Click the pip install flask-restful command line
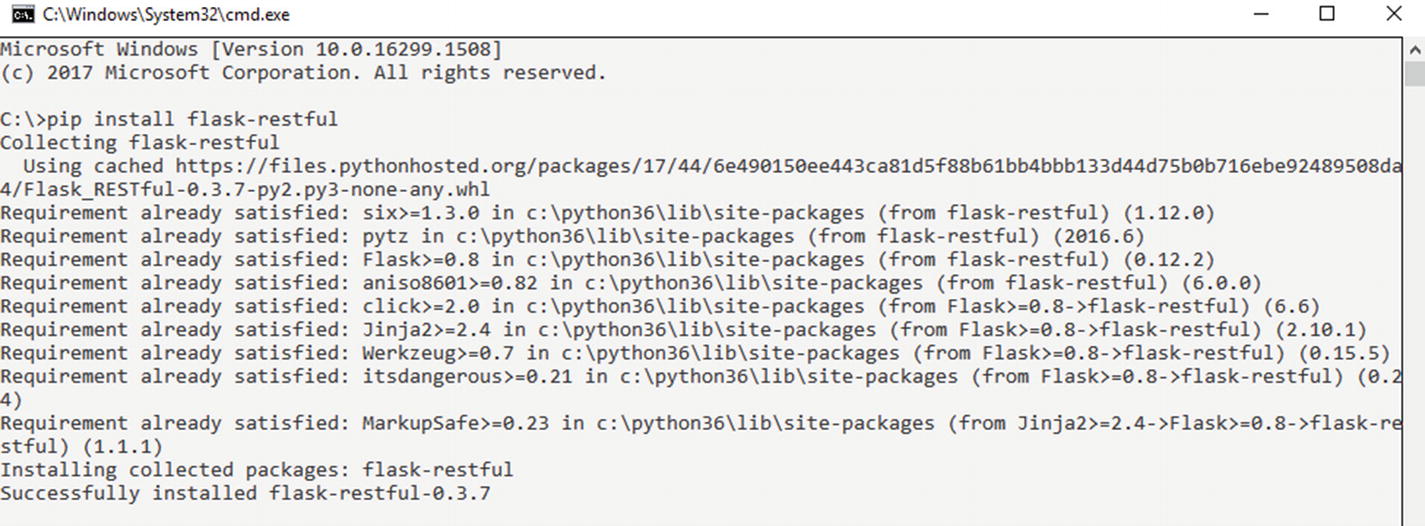1425x526 pixels. 169,119
